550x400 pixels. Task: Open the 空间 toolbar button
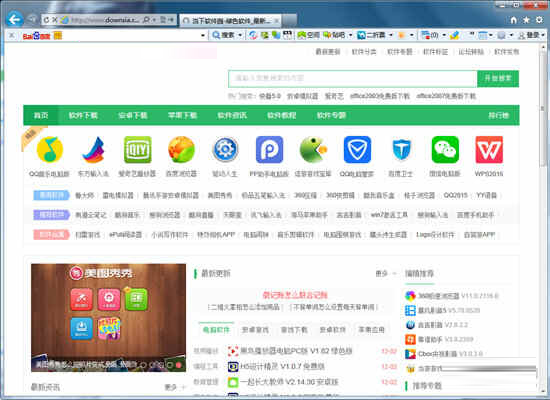click(x=308, y=35)
